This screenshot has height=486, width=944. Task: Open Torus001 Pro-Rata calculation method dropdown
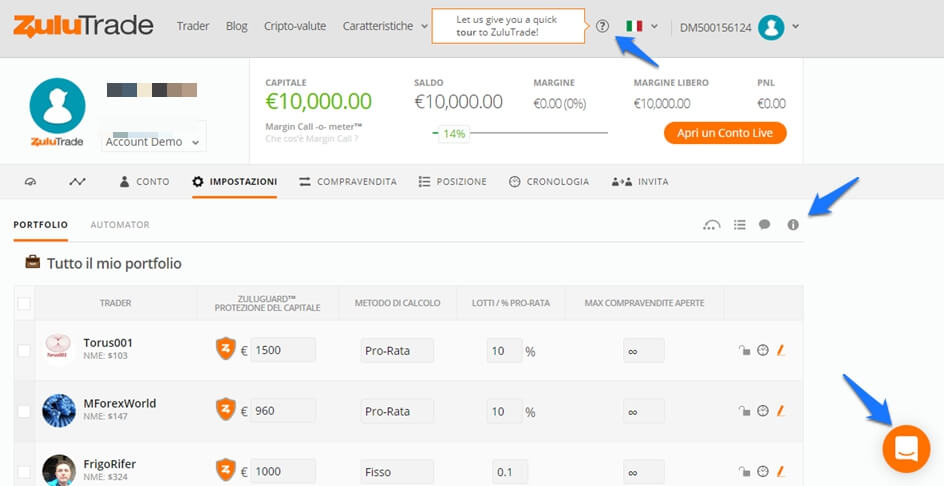397,350
